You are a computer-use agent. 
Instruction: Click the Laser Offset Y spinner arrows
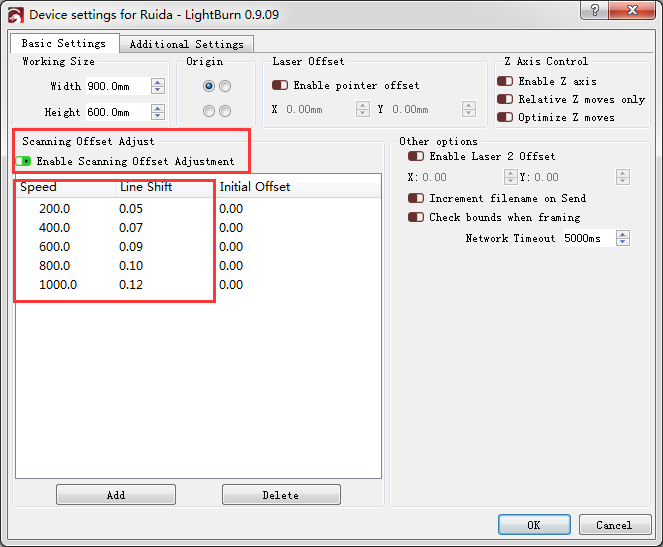point(468,109)
